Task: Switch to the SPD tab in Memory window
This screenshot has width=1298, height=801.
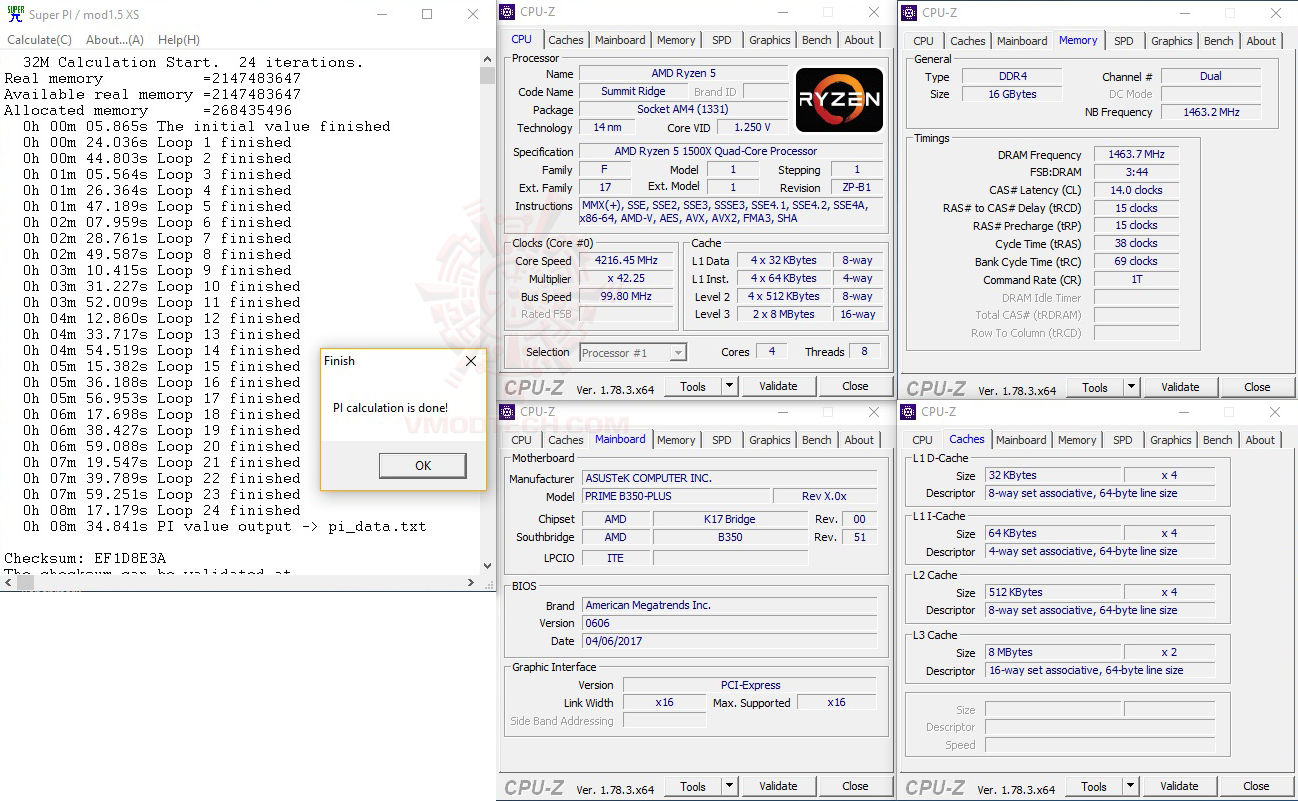Action: tap(1124, 41)
